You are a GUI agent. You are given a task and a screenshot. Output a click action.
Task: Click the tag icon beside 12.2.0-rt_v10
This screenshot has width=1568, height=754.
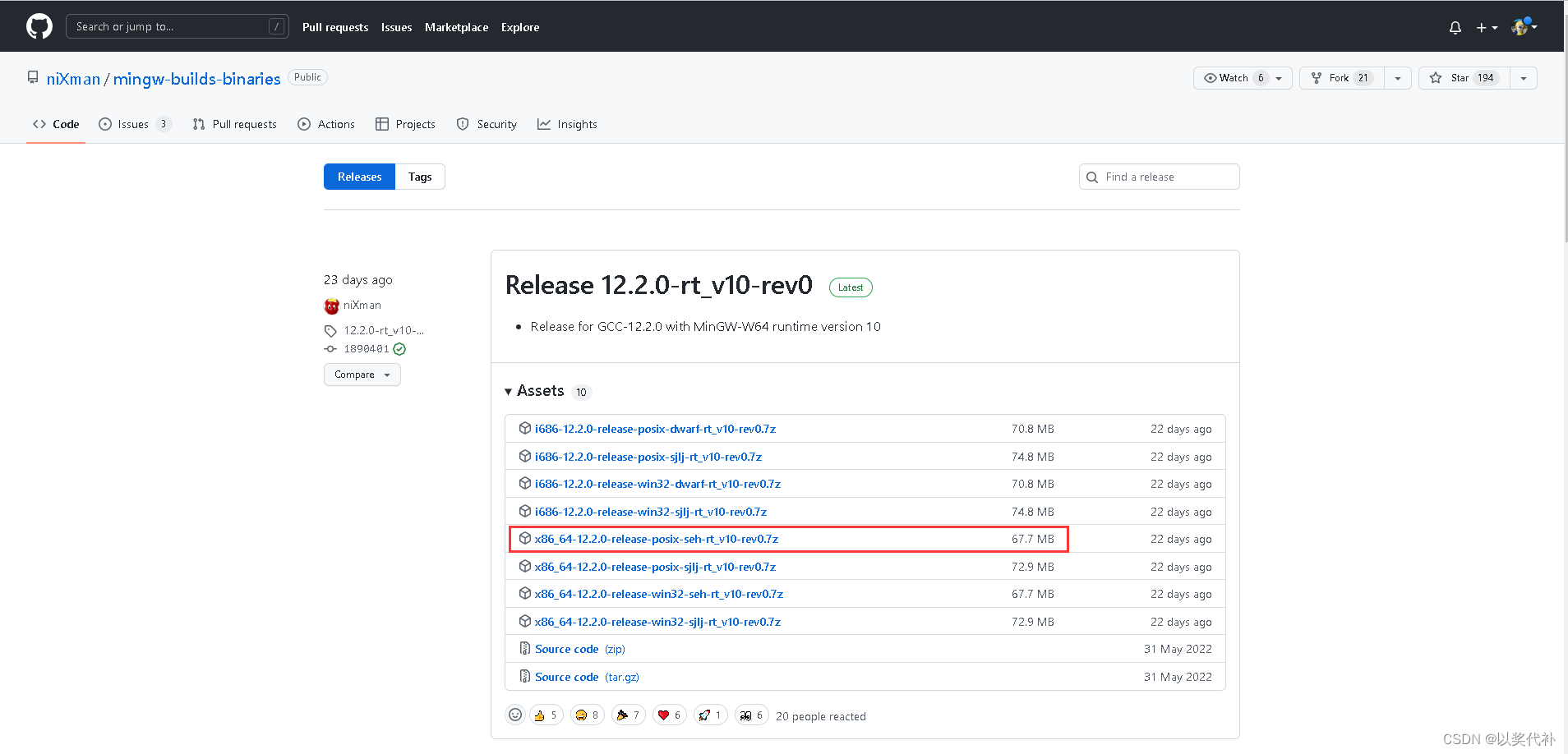(330, 331)
